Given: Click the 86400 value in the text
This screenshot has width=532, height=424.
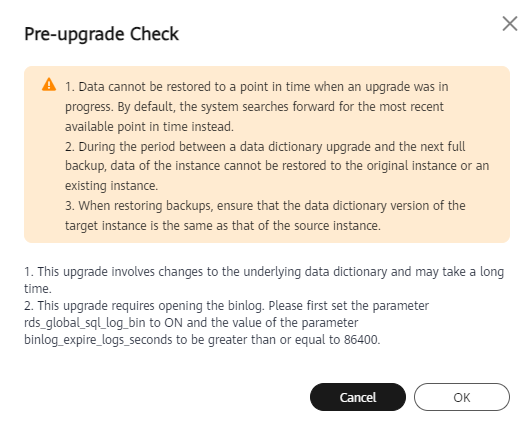Looking at the screenshot, I should (360, 340).
